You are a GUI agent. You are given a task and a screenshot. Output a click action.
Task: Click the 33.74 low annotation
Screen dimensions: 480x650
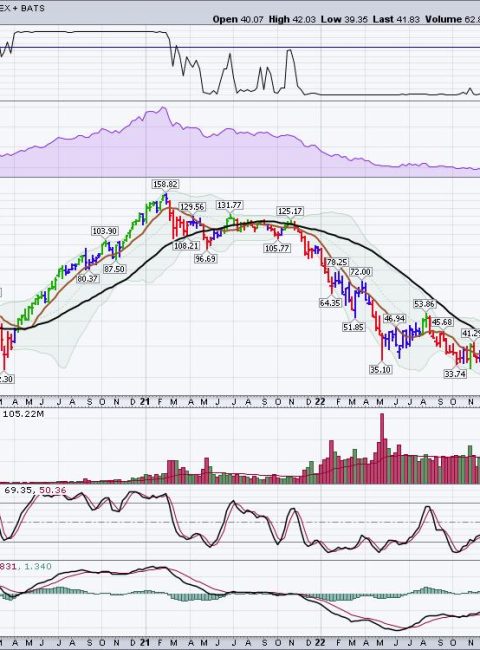point(455,374)
